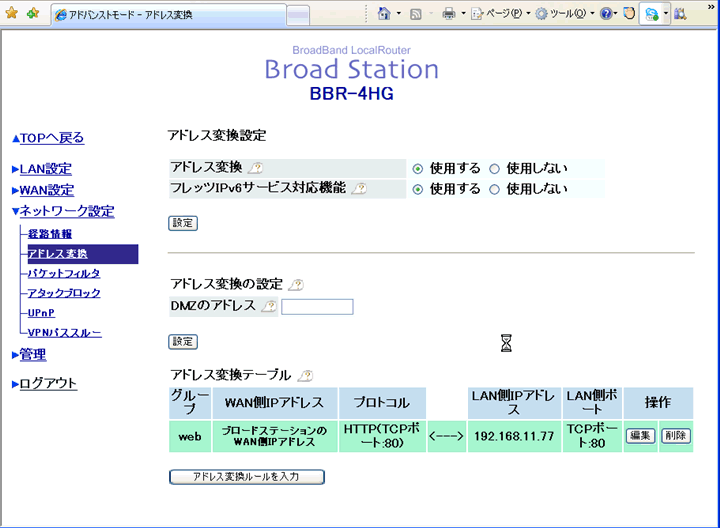Screen dimensions: 720x528
Task: Click the Research toolbar icon
Action: point(680,14)
